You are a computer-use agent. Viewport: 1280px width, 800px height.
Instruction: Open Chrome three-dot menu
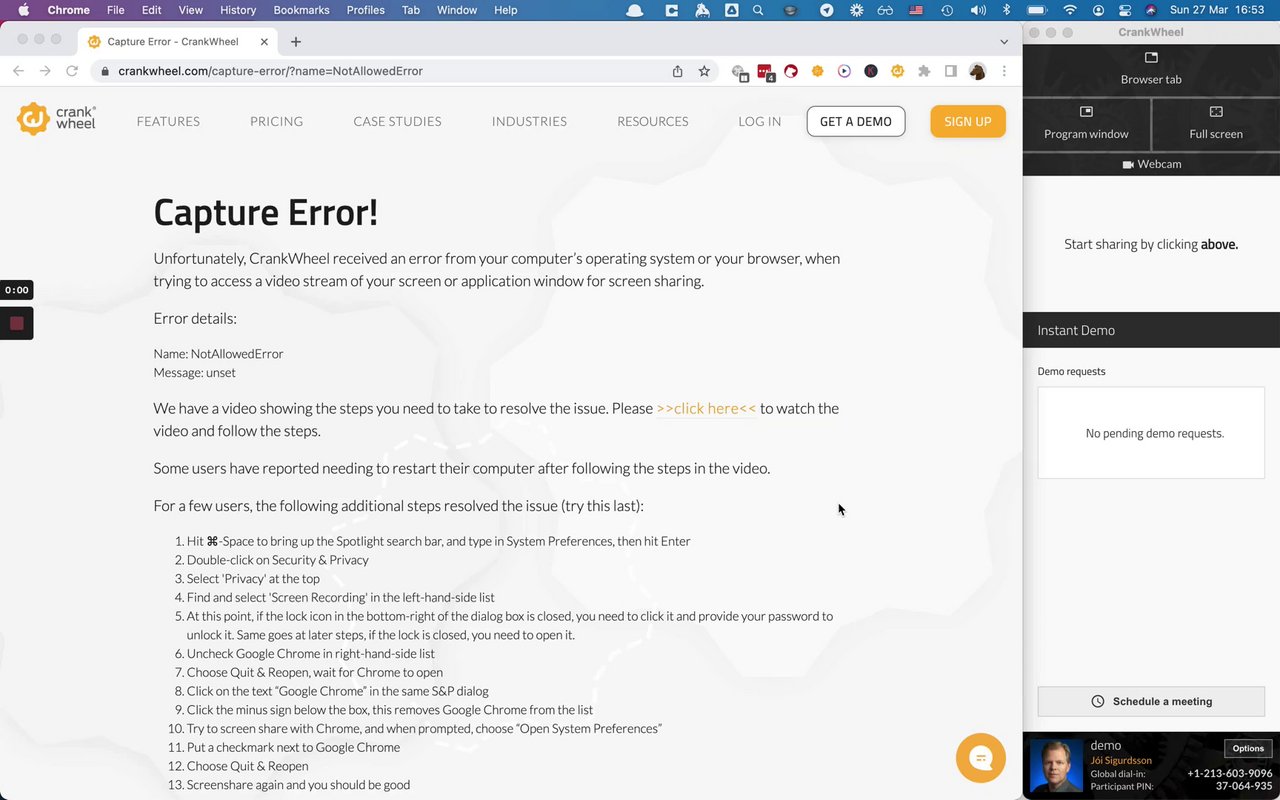[1004, 71]
